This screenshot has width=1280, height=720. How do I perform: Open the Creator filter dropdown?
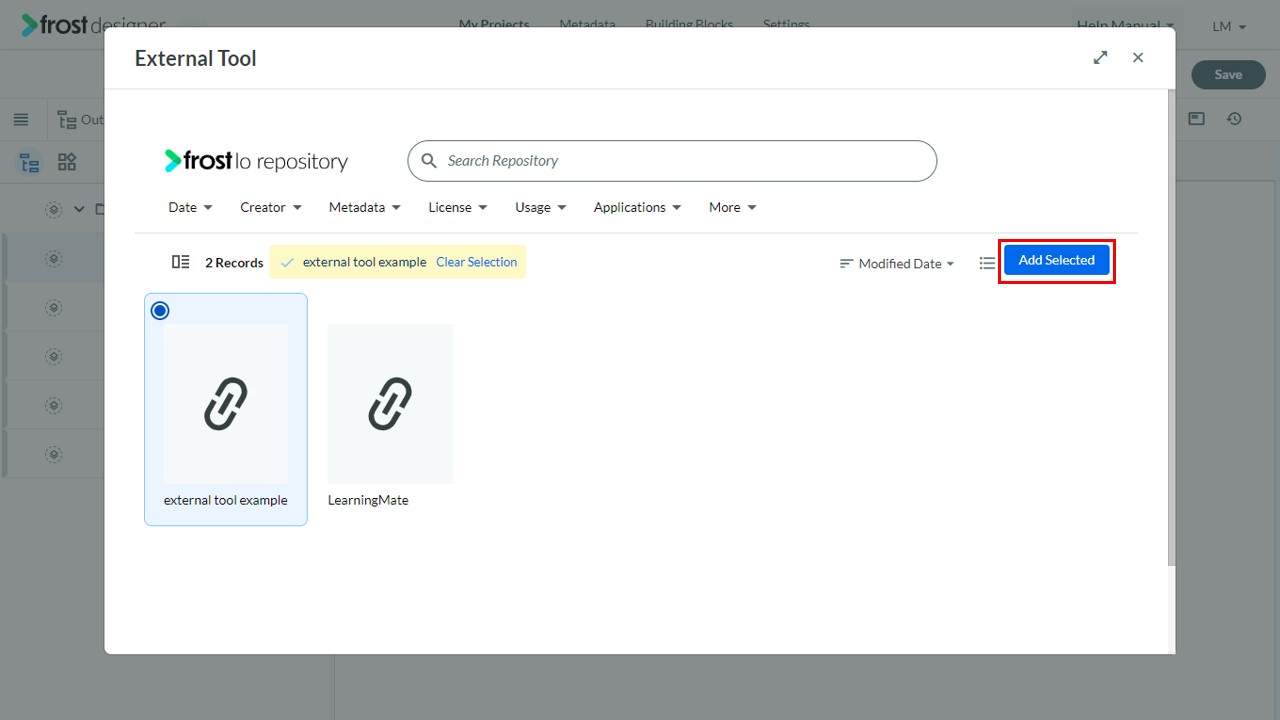pyautogui.click(x=271, y=207)
